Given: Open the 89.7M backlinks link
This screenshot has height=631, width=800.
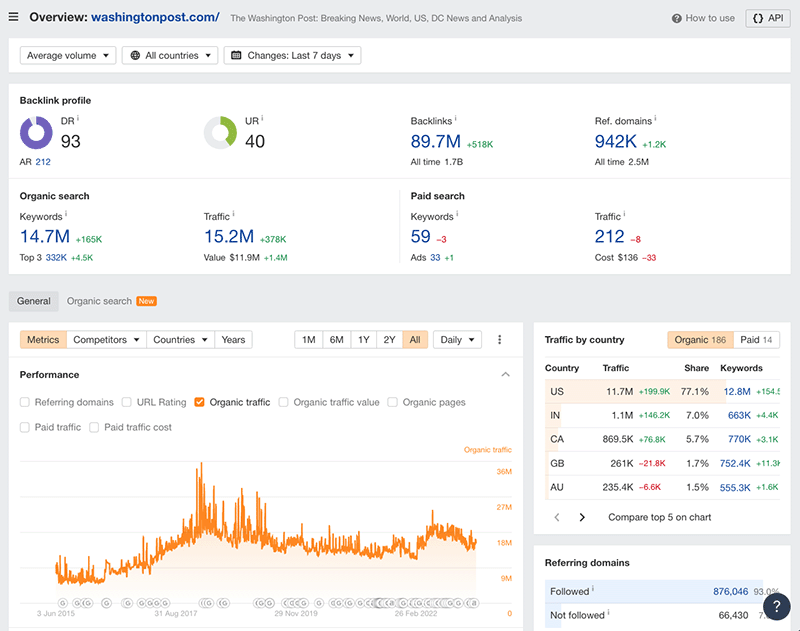Looking at the screenshot, I should (x=435, y=141).
